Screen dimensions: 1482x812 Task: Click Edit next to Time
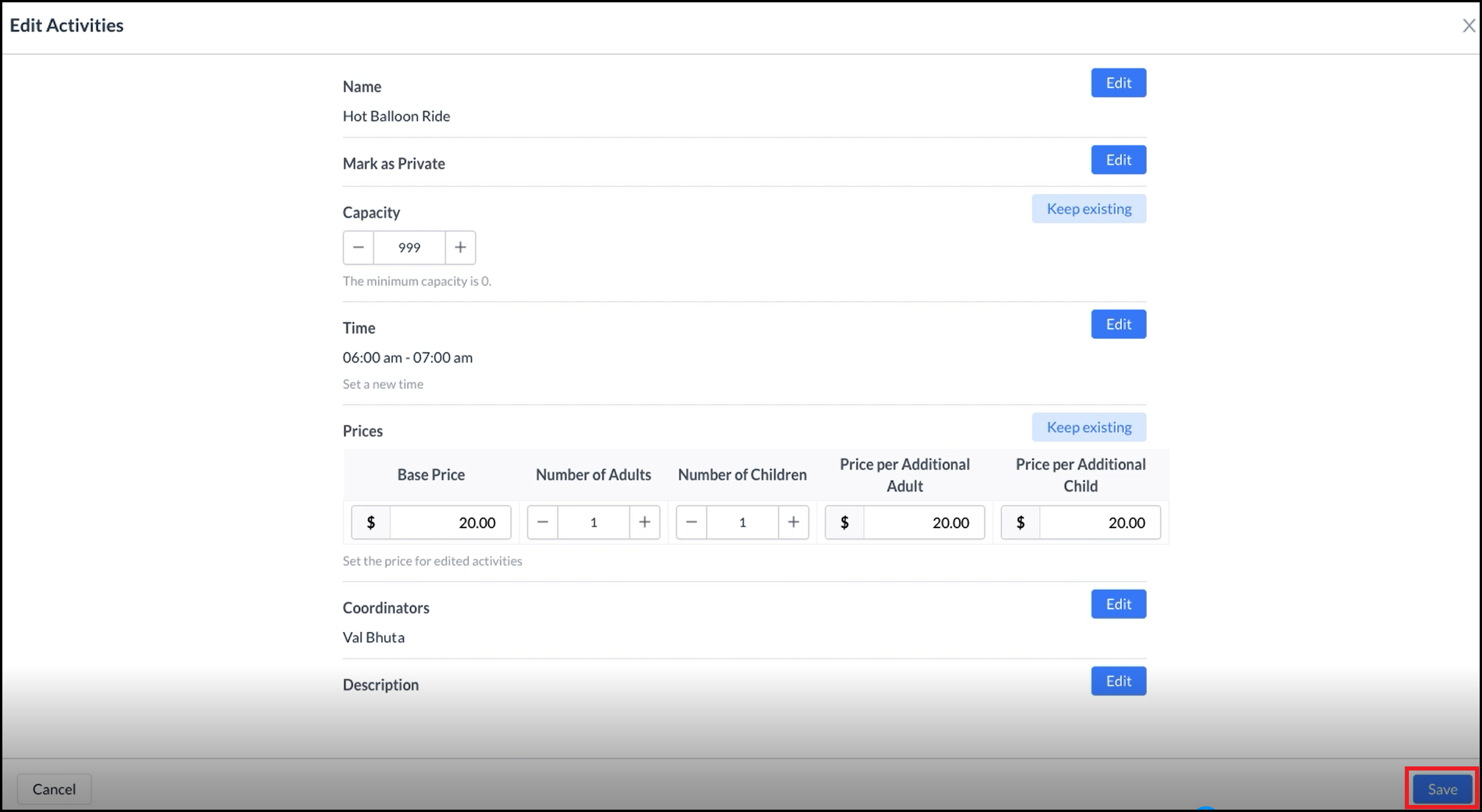(x=1118, y=324)
